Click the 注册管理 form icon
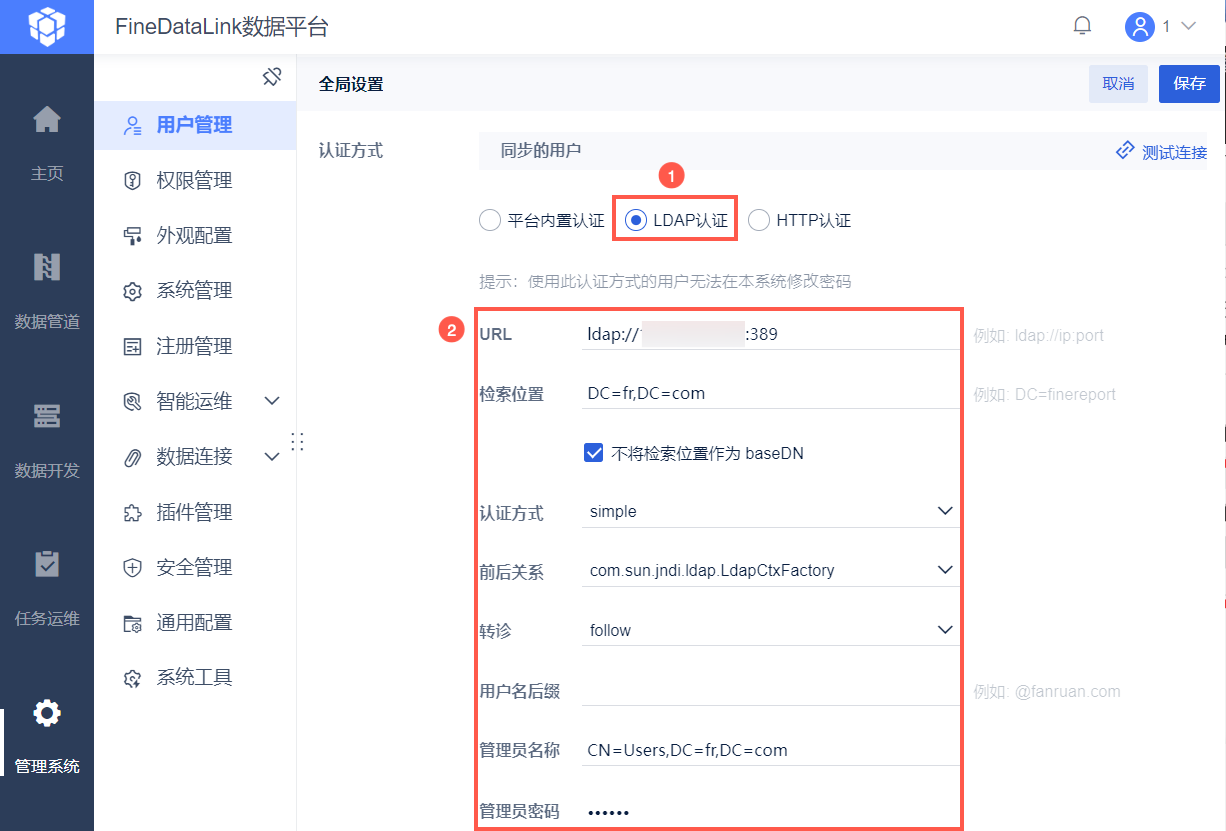Image resolution: width=1226 pixels, height=831 pixels. tap(132, 347)
